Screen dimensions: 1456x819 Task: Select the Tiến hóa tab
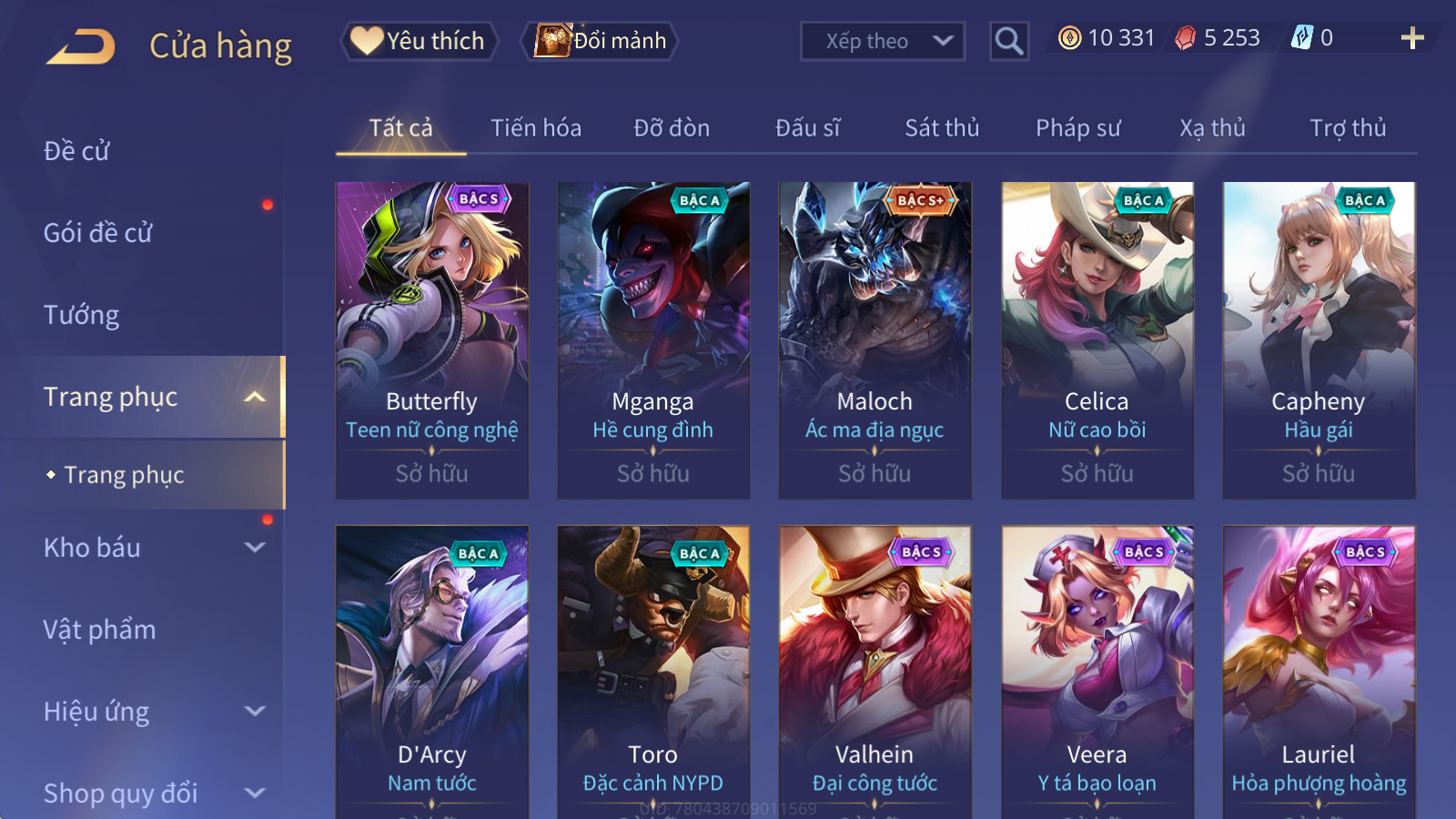point(536,128)
